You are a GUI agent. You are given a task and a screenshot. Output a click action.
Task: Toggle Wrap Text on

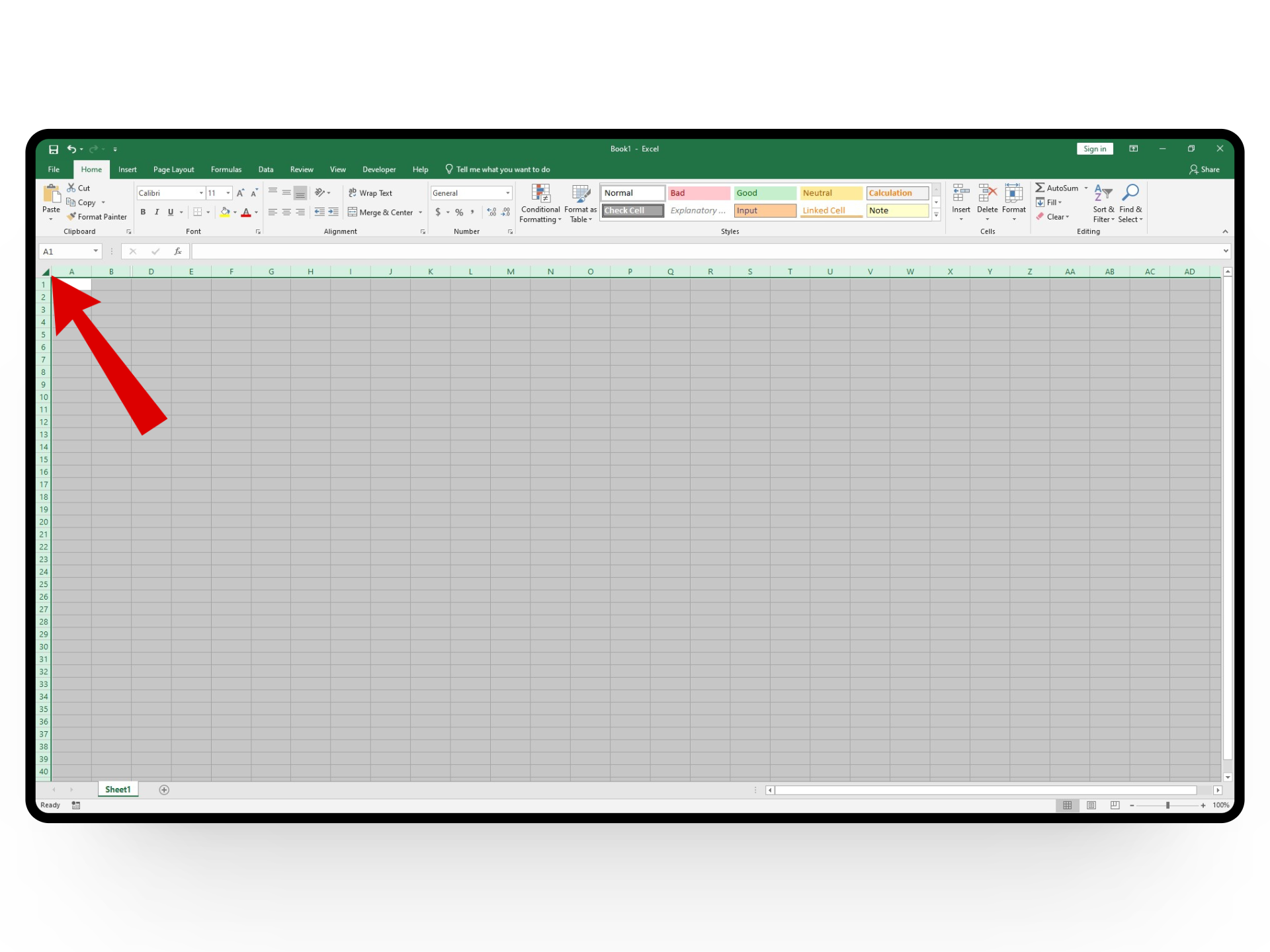tap(370, 193)
